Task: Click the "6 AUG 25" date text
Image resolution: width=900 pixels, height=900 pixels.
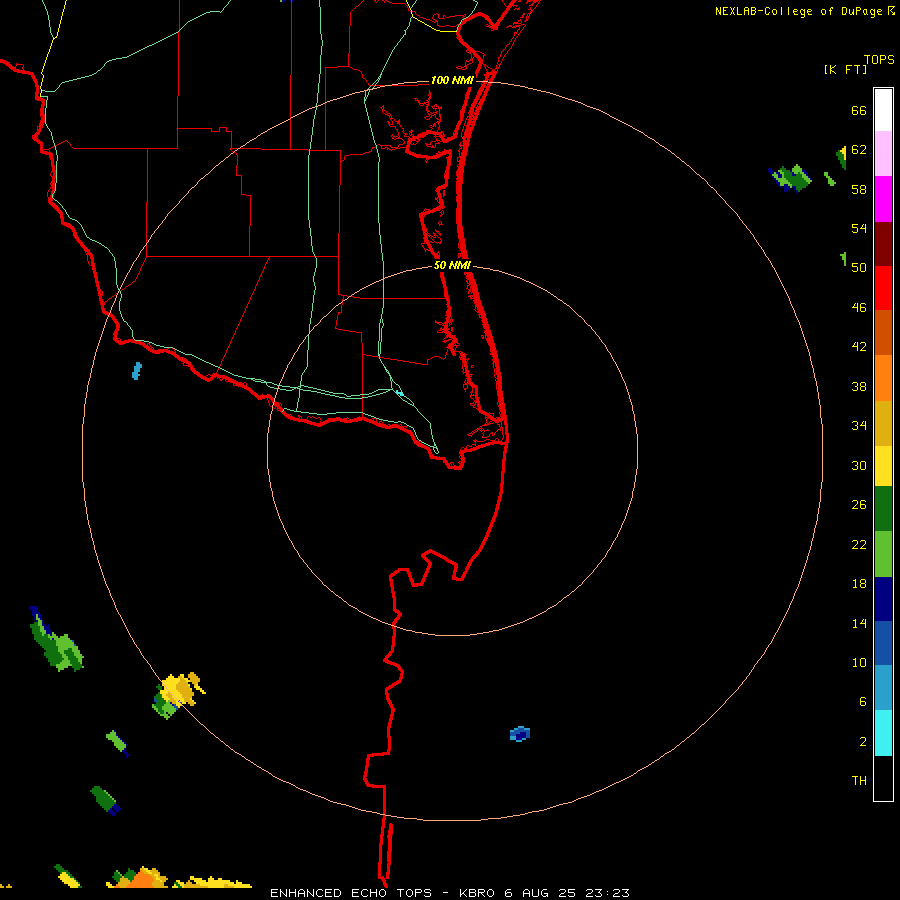Action: (540, 893)
